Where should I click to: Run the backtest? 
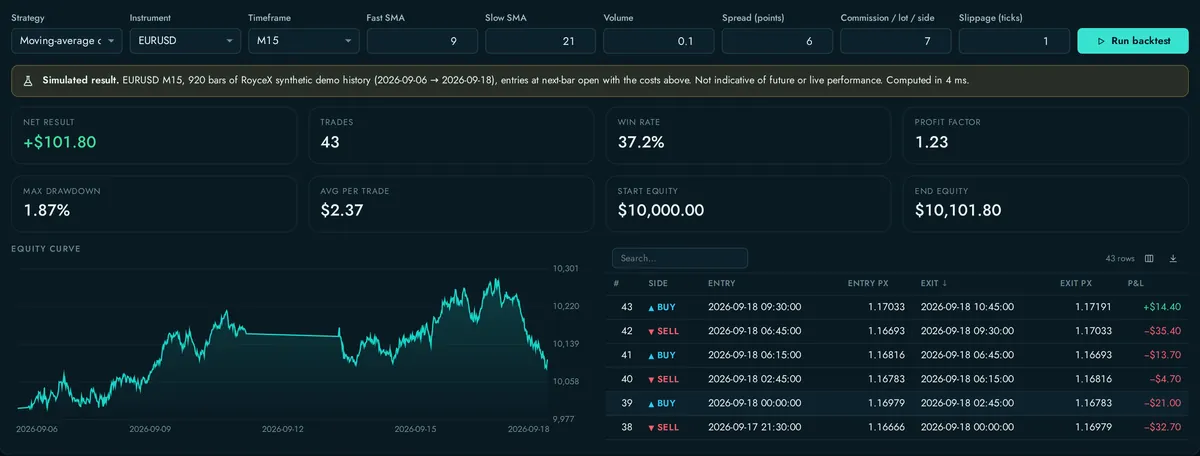(x=1132, y=41)
